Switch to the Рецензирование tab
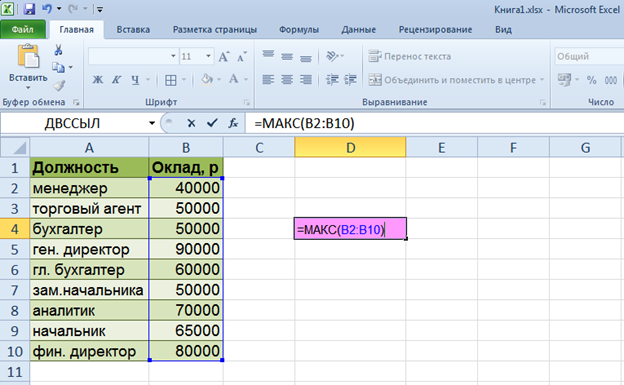This screenshot has height=385, width=624. point(435,30)
